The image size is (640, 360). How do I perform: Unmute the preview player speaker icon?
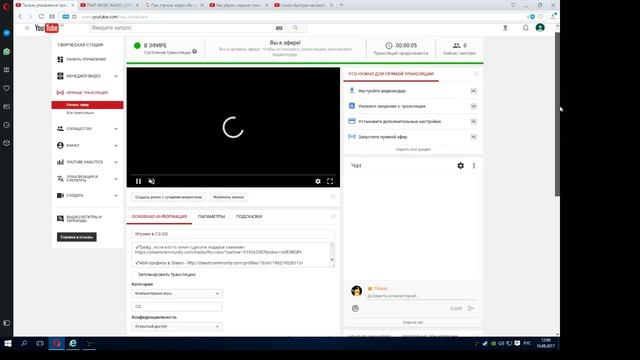click(x=151, y=181)
